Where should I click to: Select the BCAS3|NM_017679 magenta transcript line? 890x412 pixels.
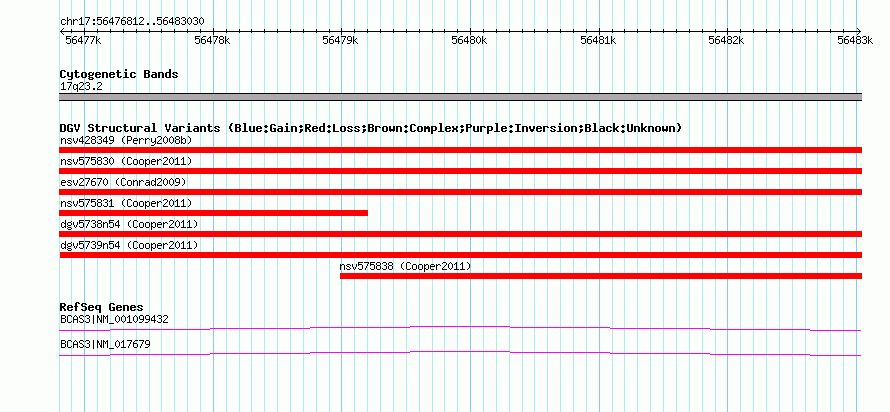(x=460, y=354)
